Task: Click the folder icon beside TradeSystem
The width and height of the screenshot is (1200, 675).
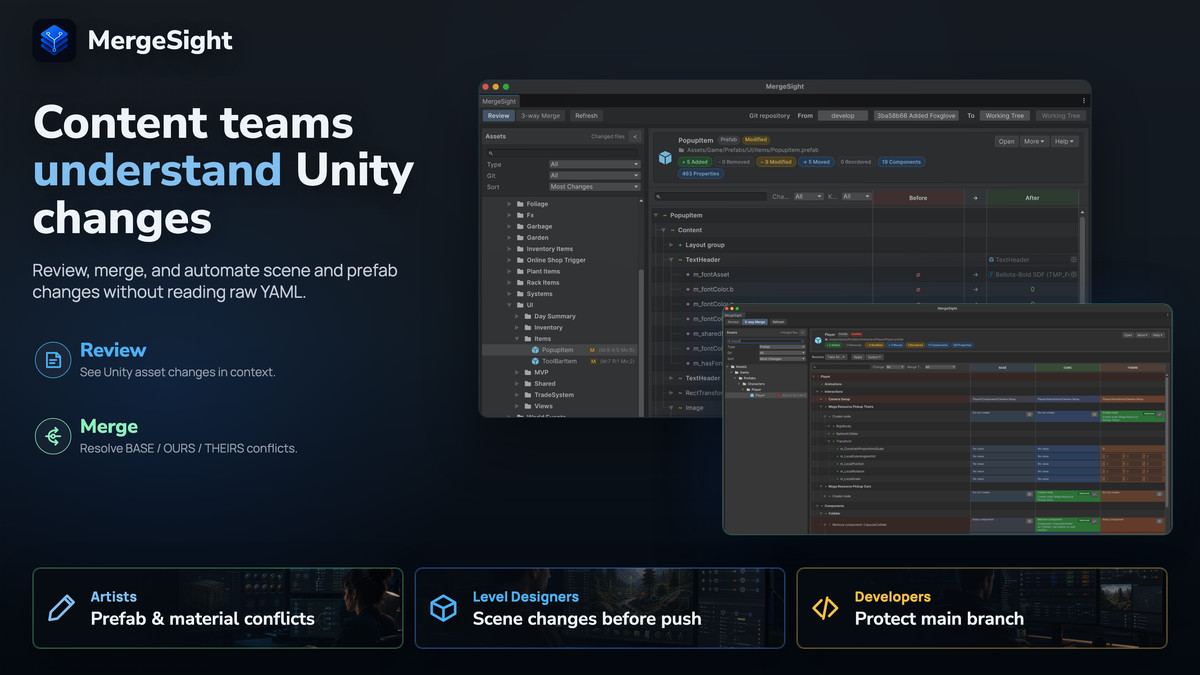Action: point(527,395)
